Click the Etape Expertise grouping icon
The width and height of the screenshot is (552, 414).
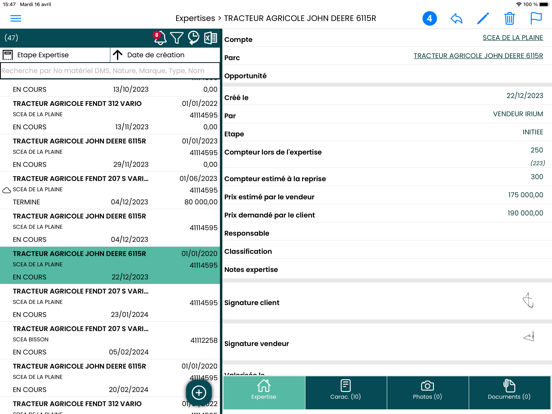coord(7,55)
